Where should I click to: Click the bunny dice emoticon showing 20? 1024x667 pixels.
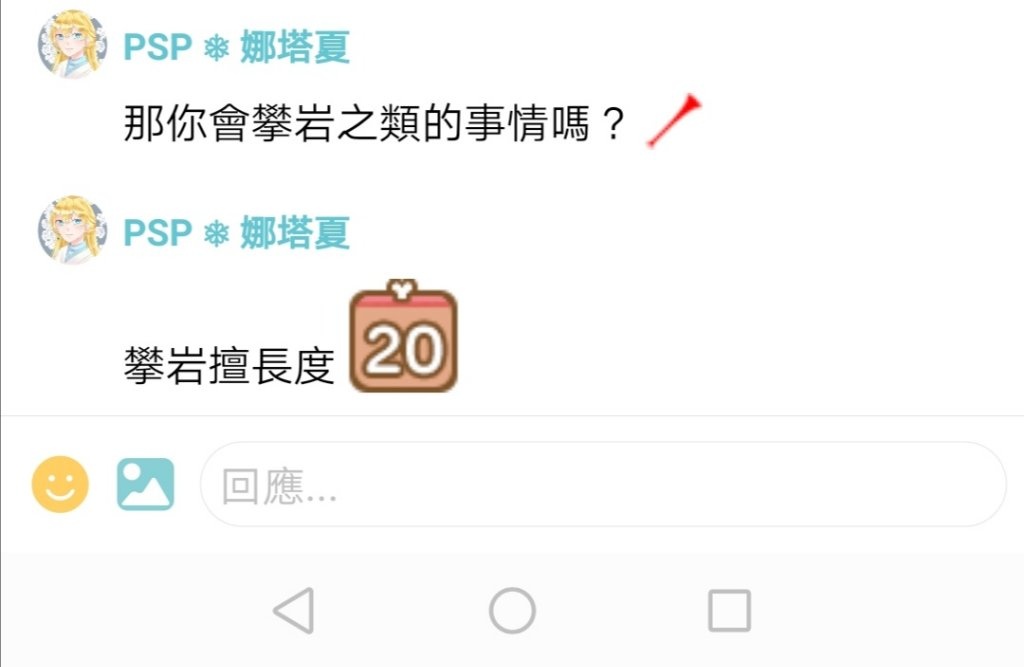[404, 336]
